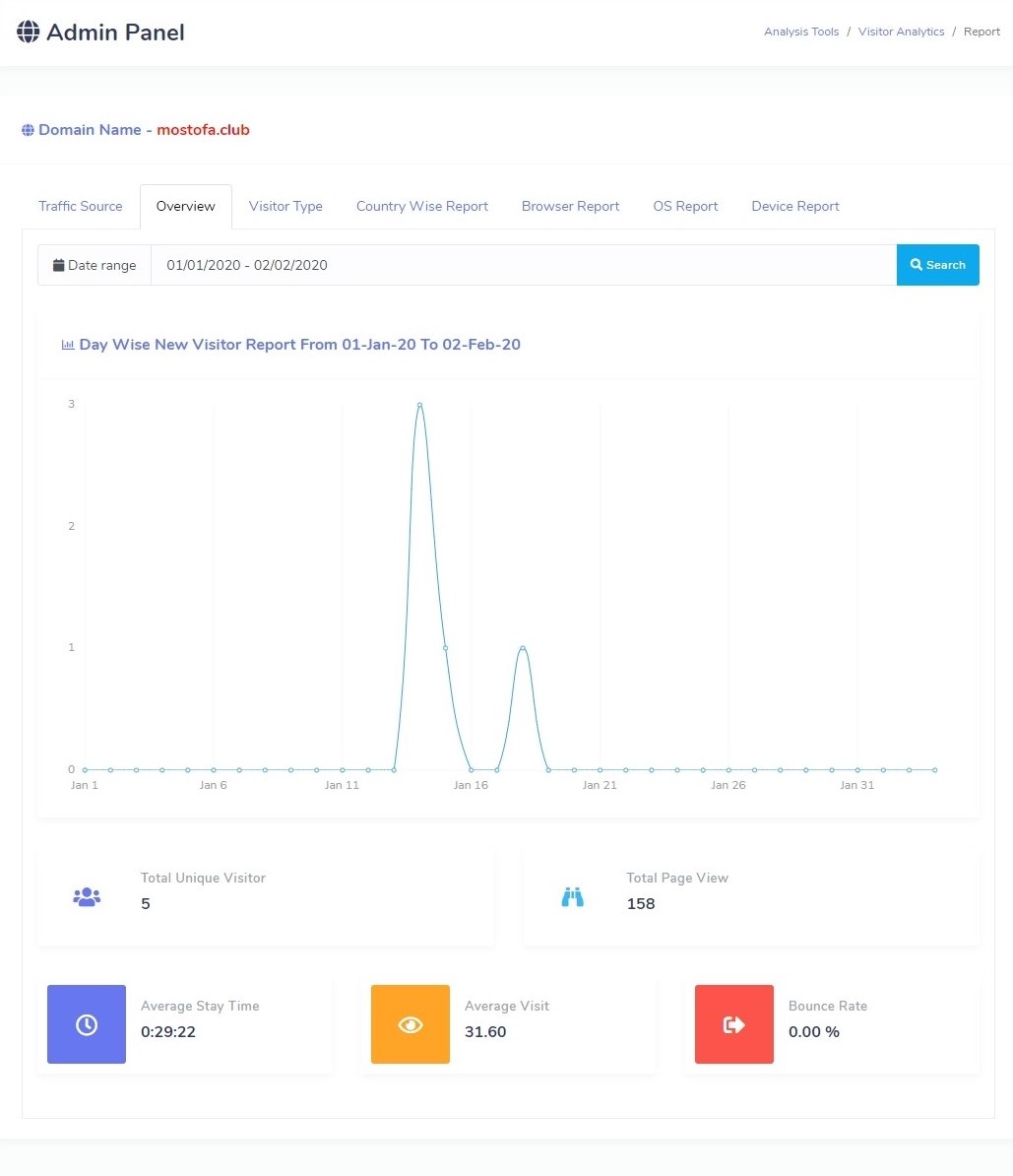
Task: Click the users icon for Total Unique Visitor
Action: [87, 897]
